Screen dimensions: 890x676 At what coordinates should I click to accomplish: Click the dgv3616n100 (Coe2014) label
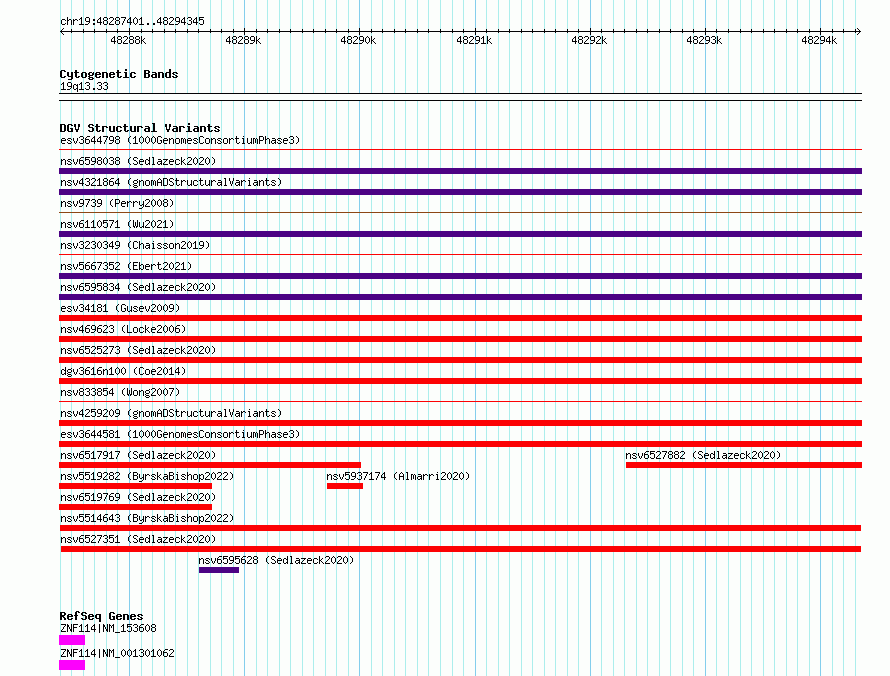point(123,371)
